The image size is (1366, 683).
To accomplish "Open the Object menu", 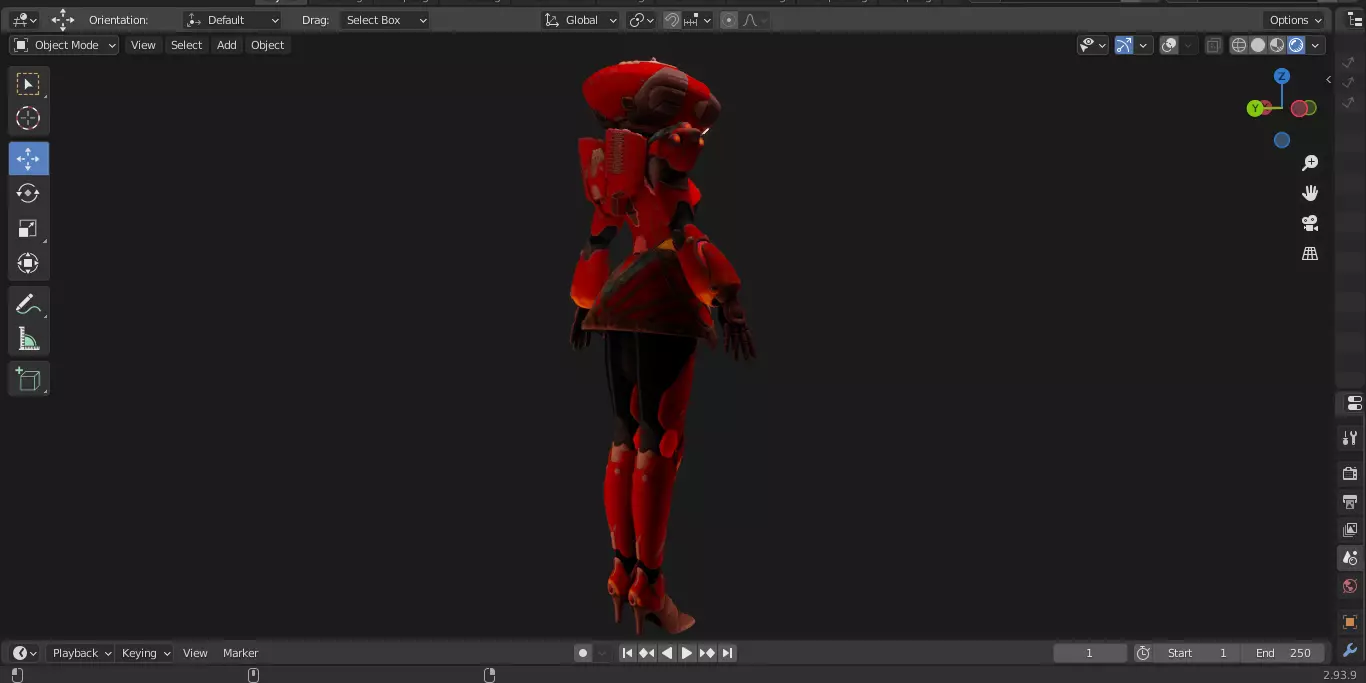I will pyautogui.click(x=267, y=45).
